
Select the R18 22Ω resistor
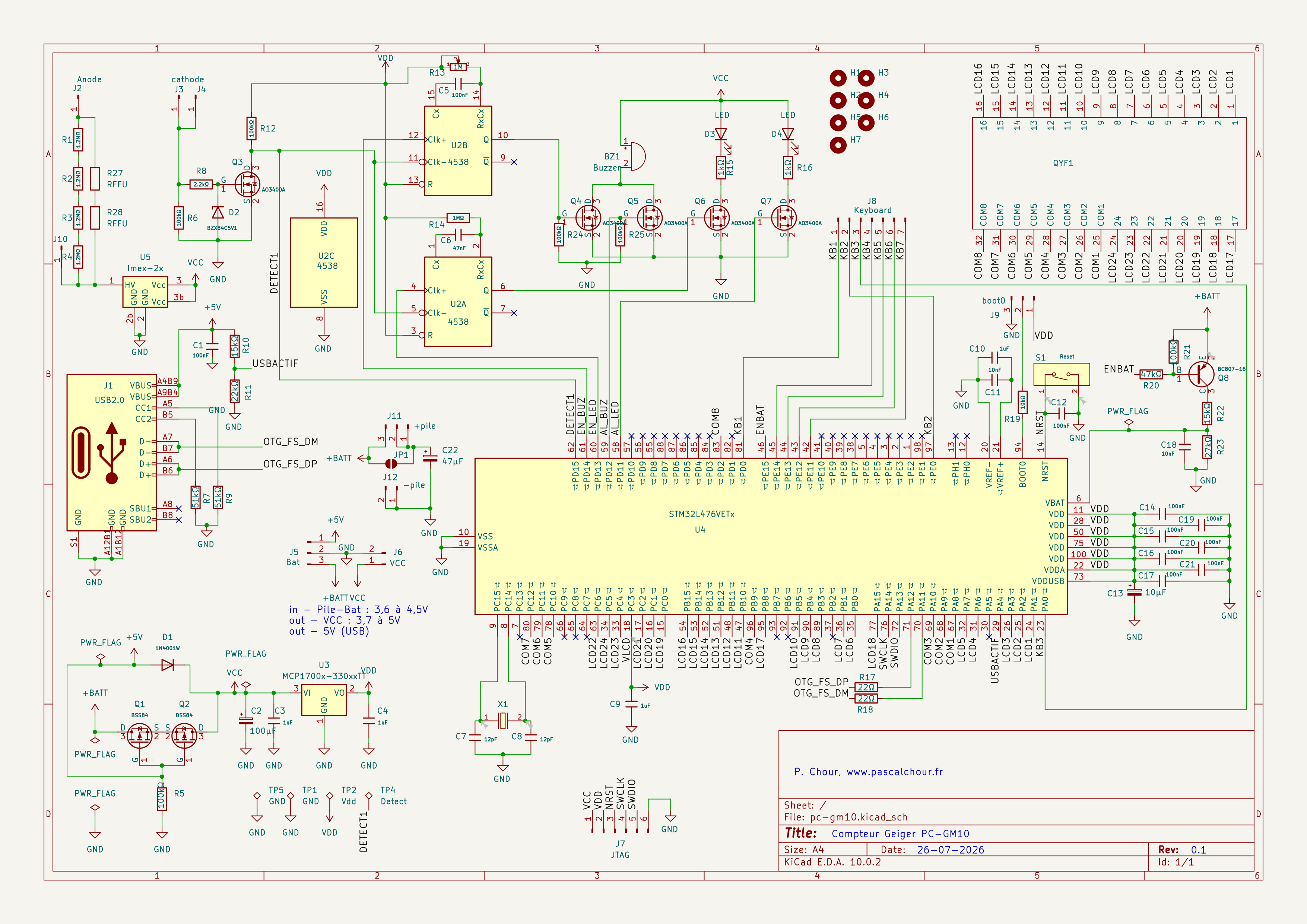(x=866, y=699)
